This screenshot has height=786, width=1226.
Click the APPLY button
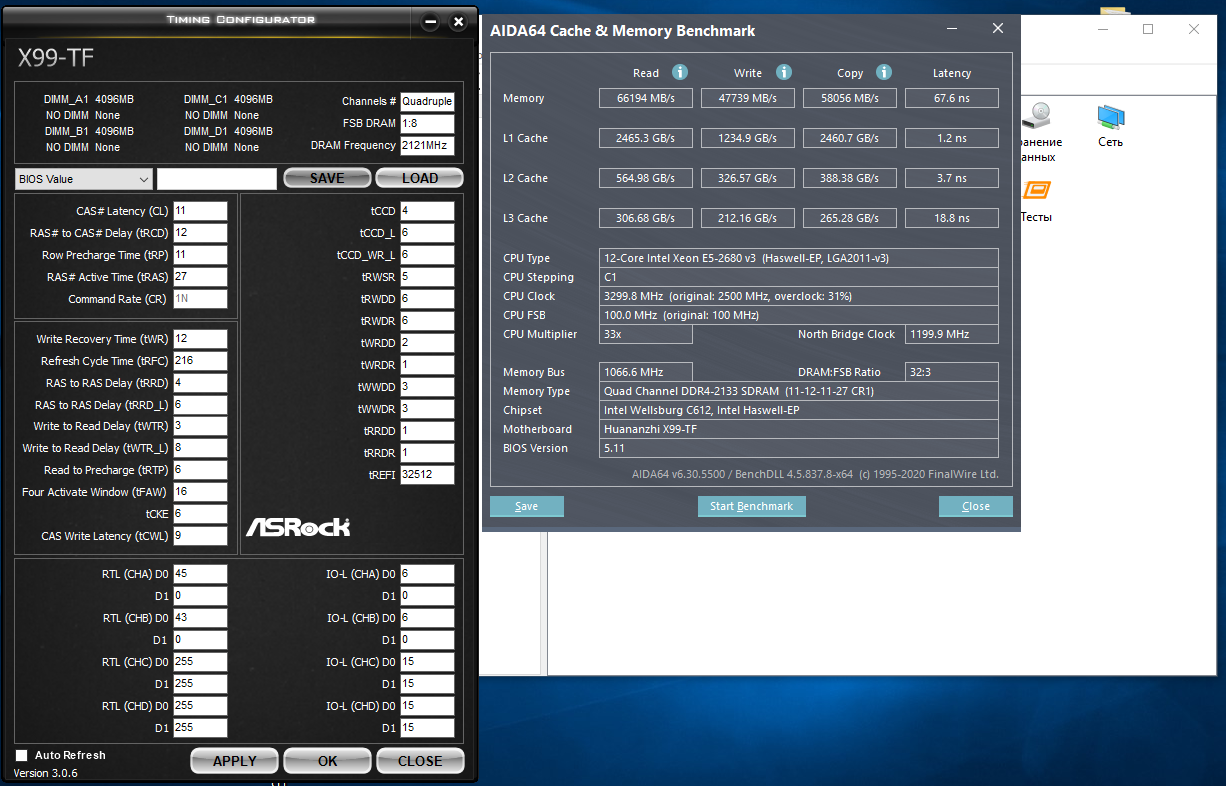tap(234, 760)
